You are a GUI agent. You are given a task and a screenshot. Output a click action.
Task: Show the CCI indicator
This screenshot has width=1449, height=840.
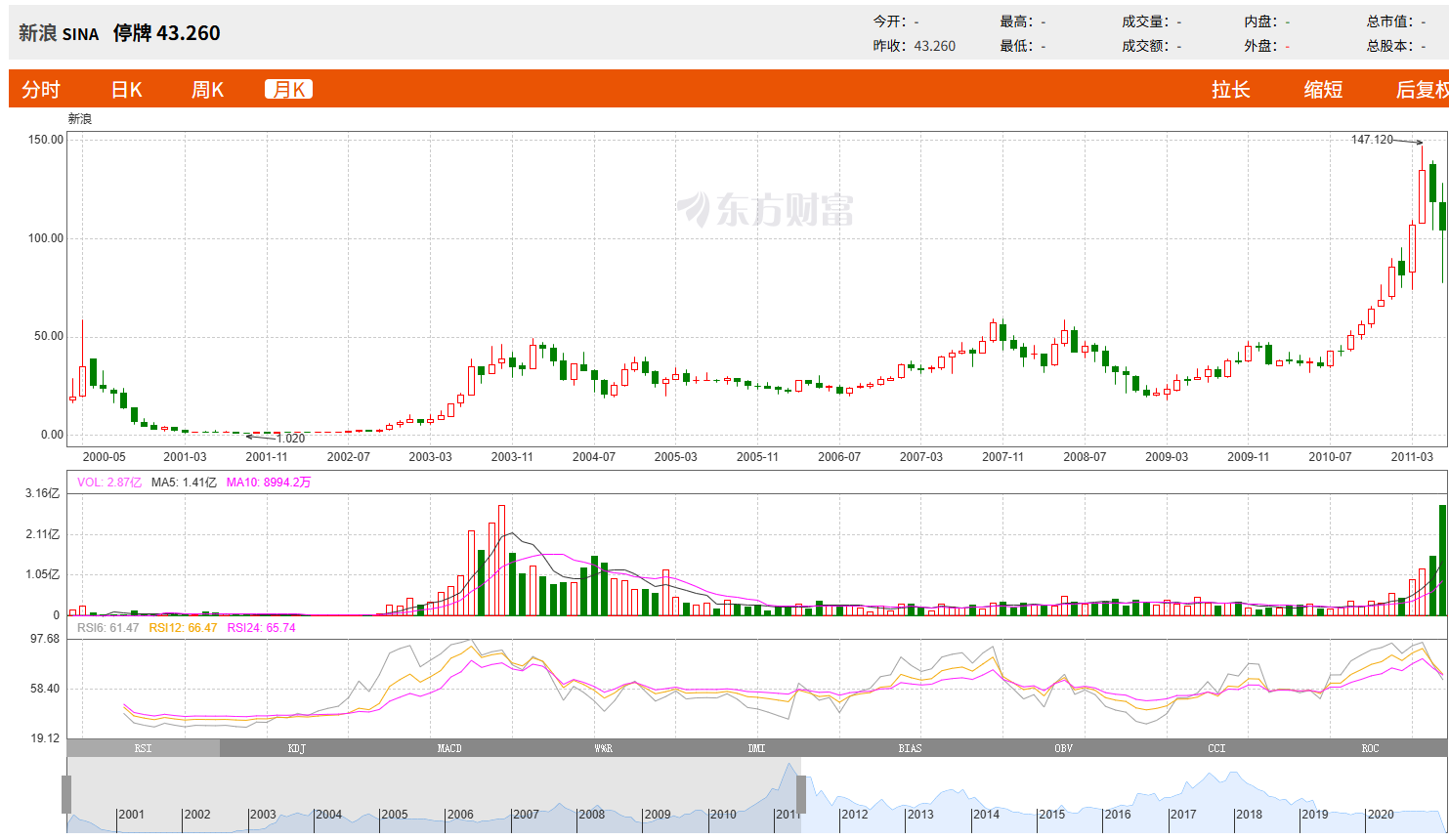point(1216,748)
